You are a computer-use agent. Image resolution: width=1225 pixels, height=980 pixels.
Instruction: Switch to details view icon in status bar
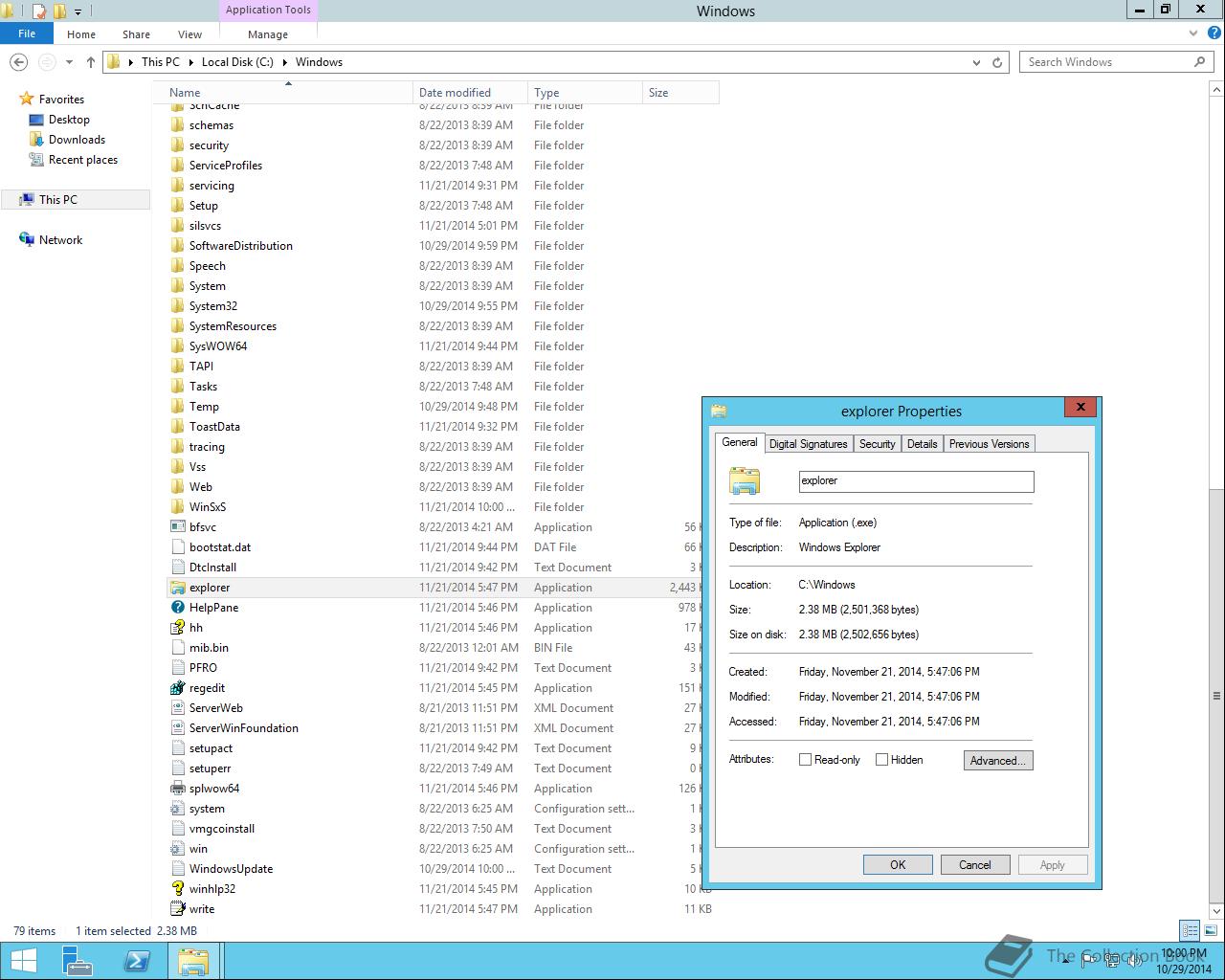click(x=1190, y=930)
